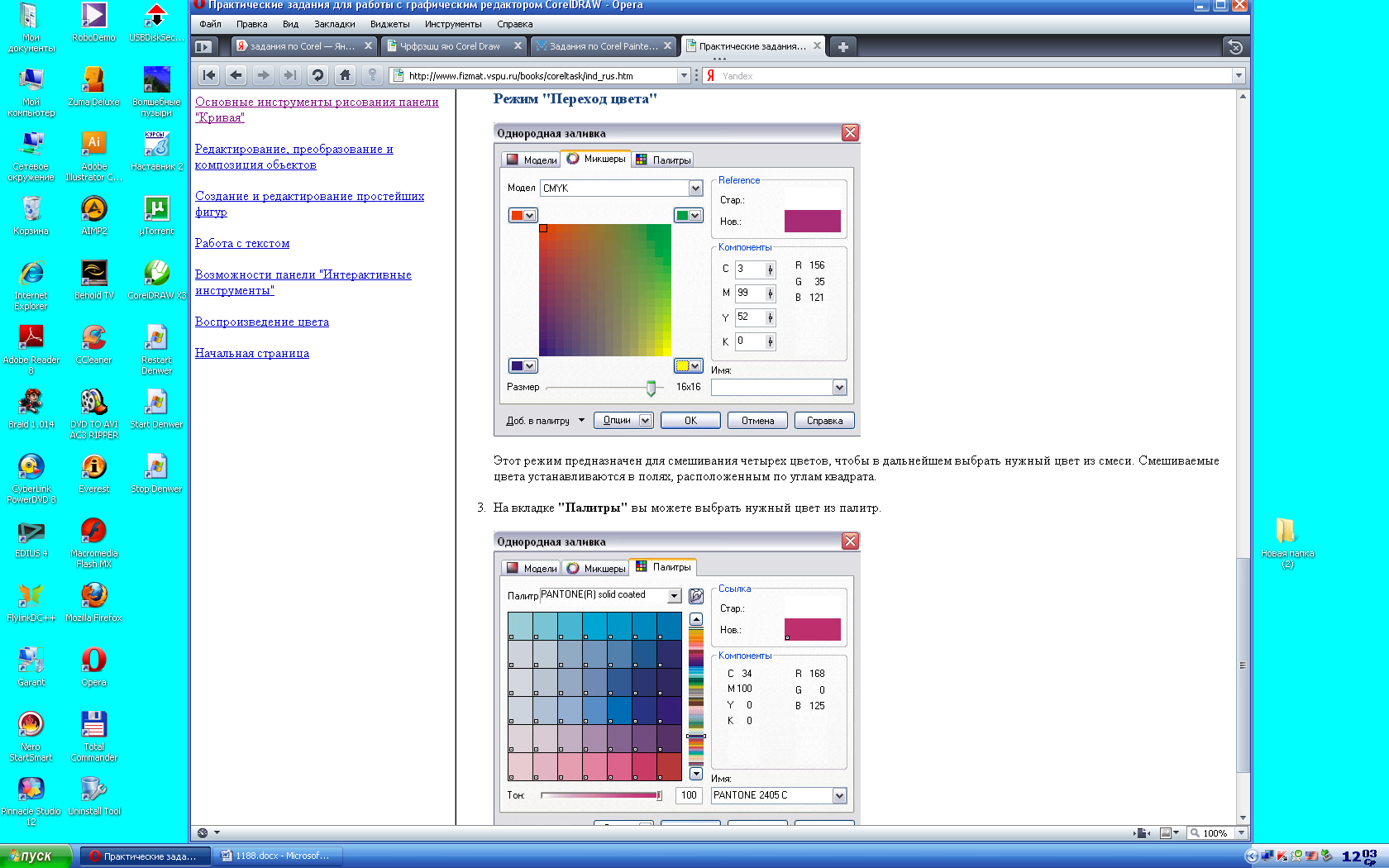Screen dimensions: 1389x868
Task: Click inside the color mixer gradient square
Action: pos(605,290)
